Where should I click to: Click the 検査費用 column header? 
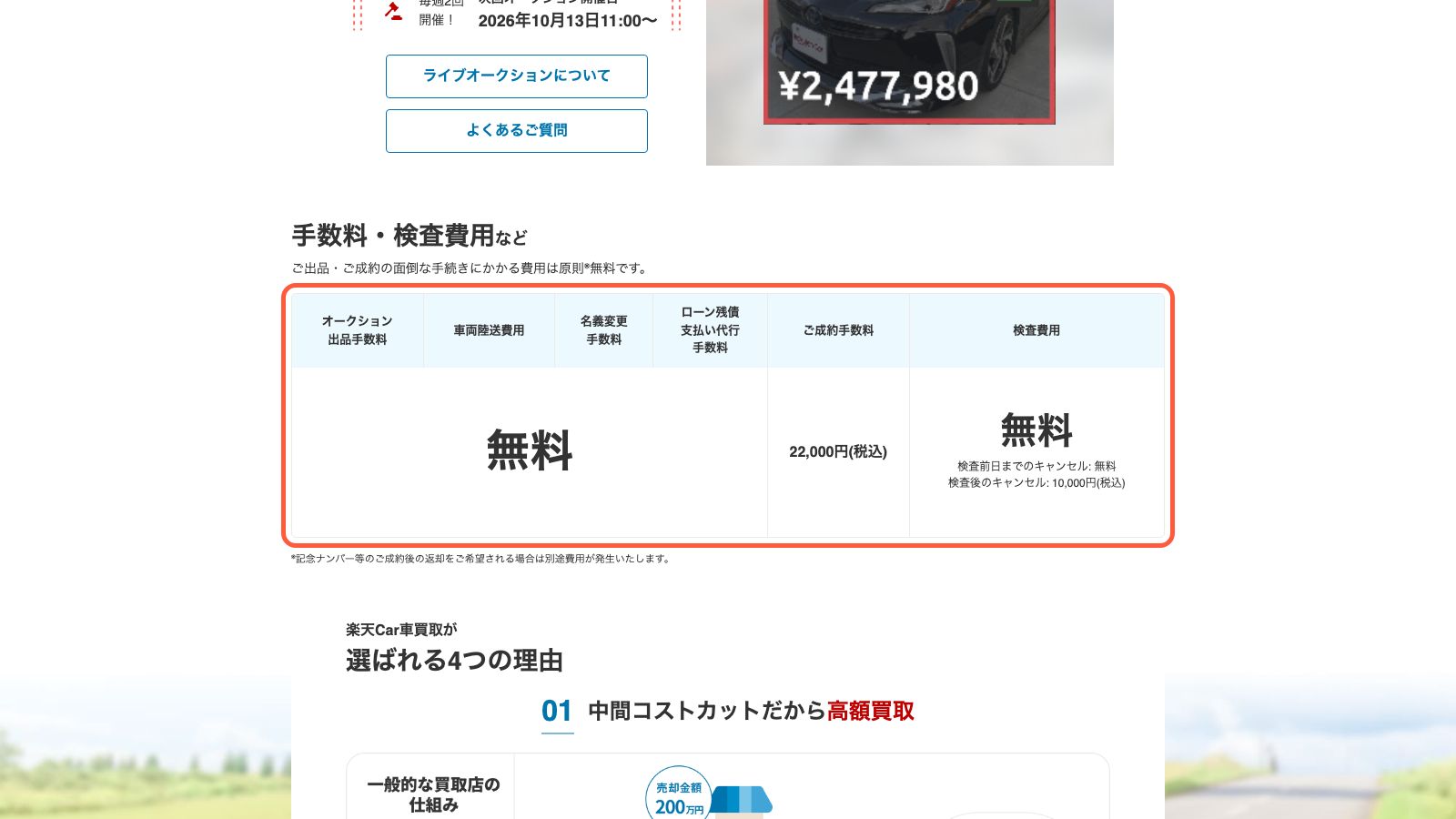pos(1036,330)
